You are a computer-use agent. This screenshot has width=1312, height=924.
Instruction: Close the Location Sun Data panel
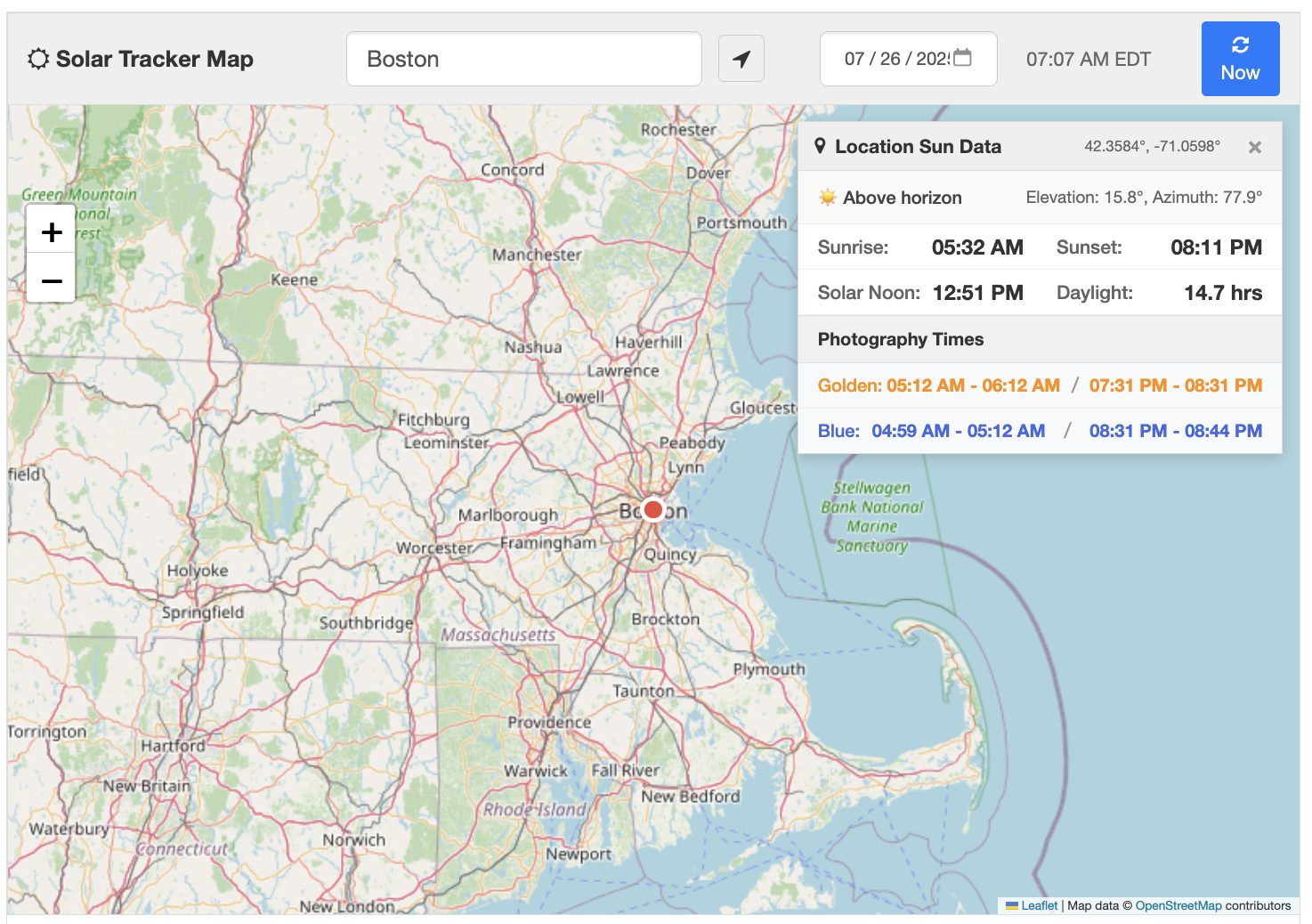tap(1254, 147)
